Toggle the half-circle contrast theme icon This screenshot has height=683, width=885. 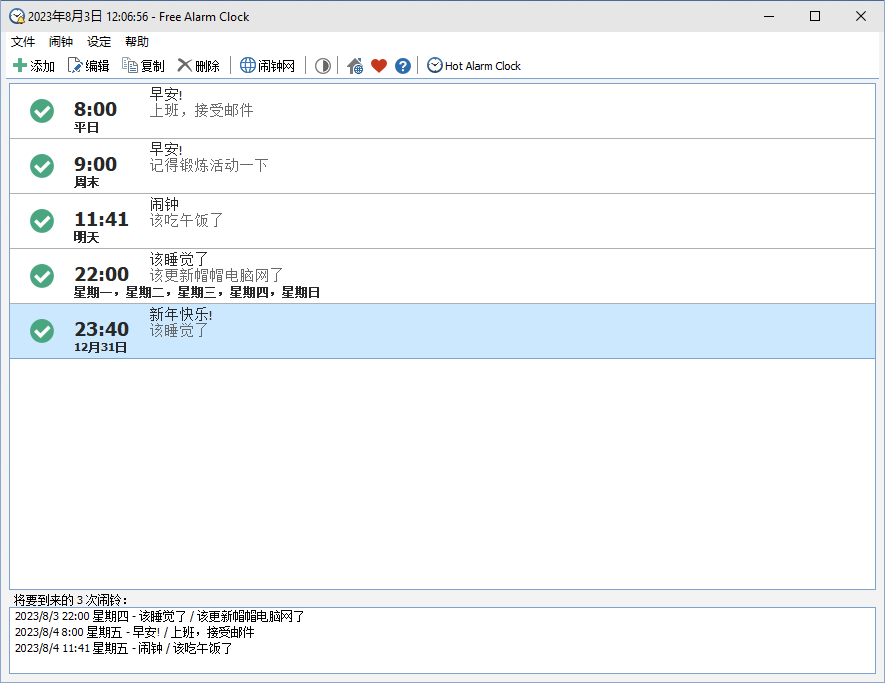pos(322,66)
